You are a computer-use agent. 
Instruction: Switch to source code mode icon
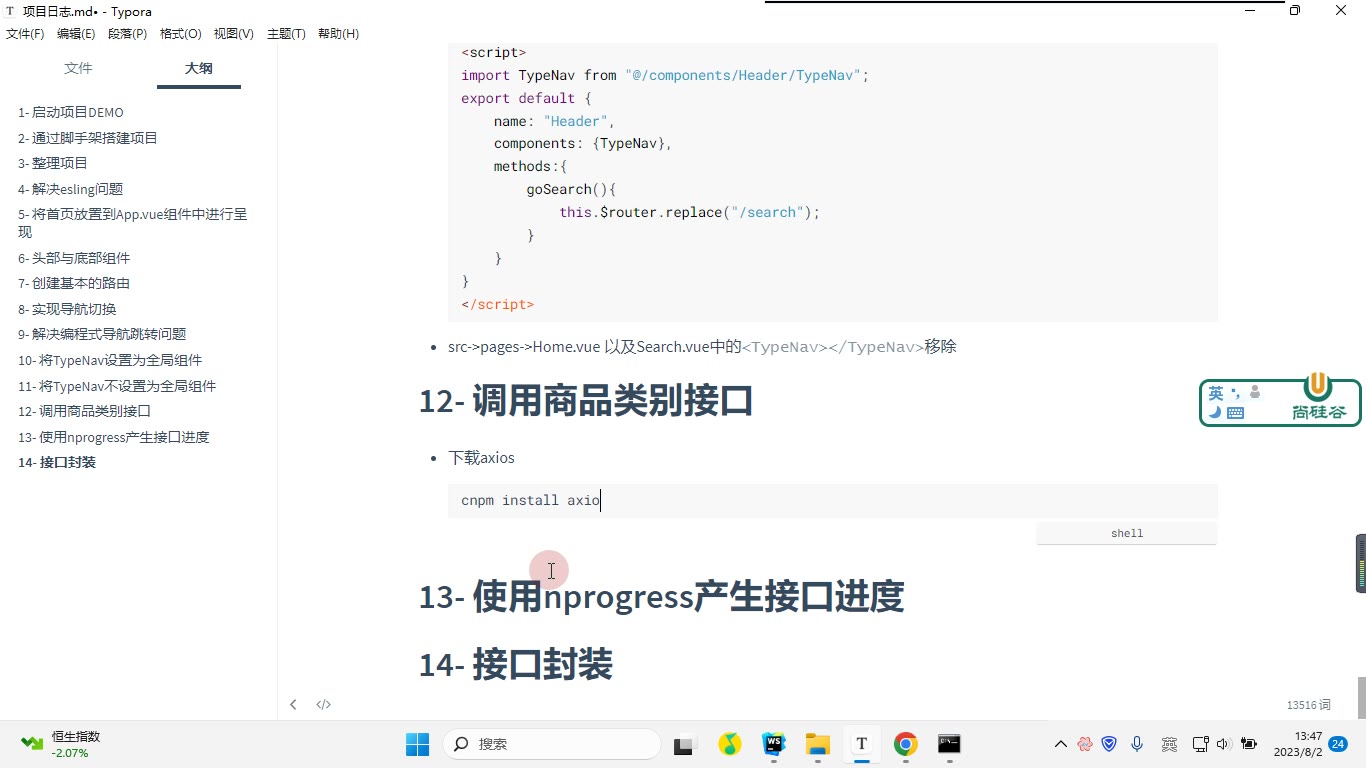pyautogui.click(x=323, y=704)
